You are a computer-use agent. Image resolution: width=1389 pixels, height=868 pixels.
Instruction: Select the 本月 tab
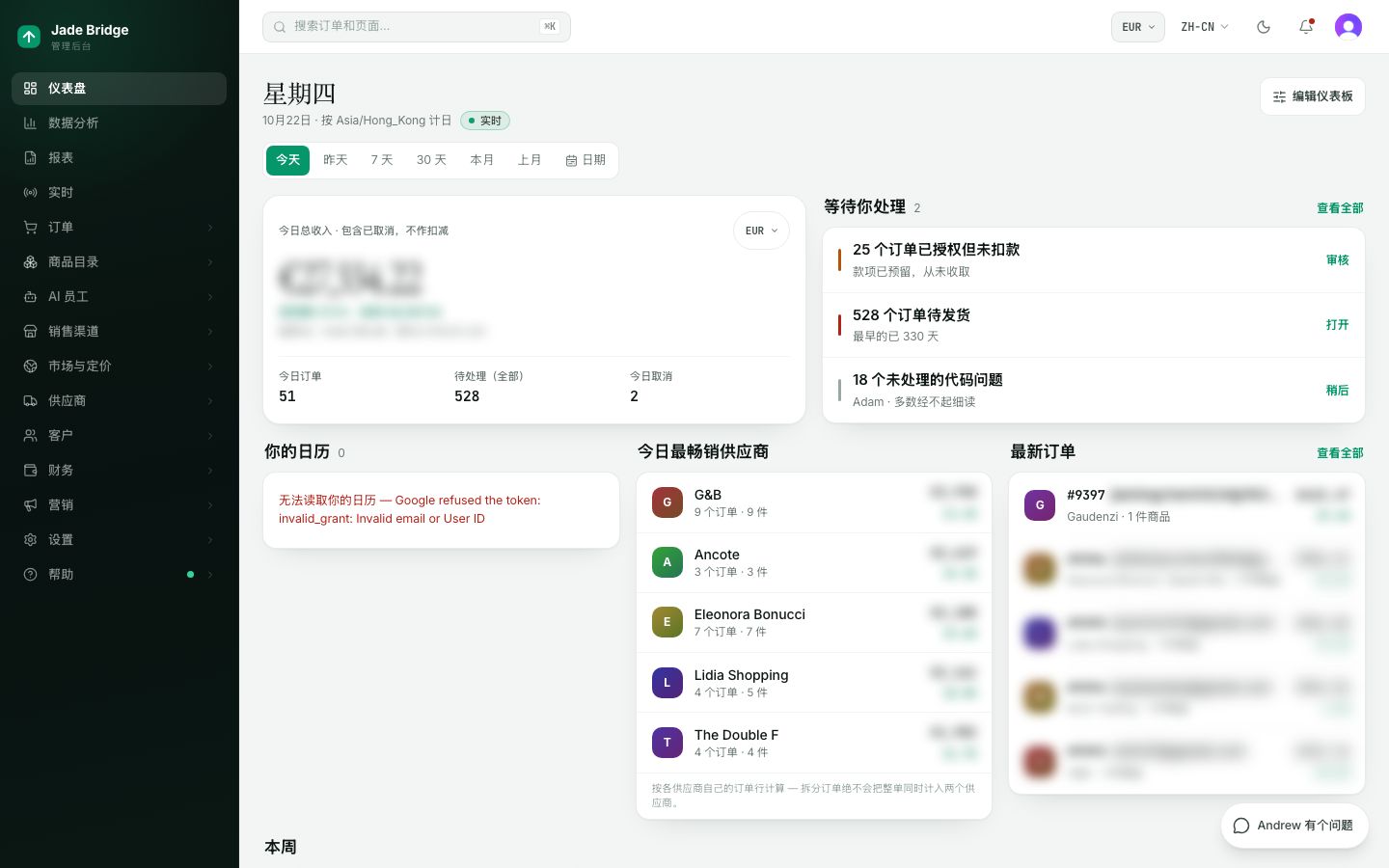point(482,160)
